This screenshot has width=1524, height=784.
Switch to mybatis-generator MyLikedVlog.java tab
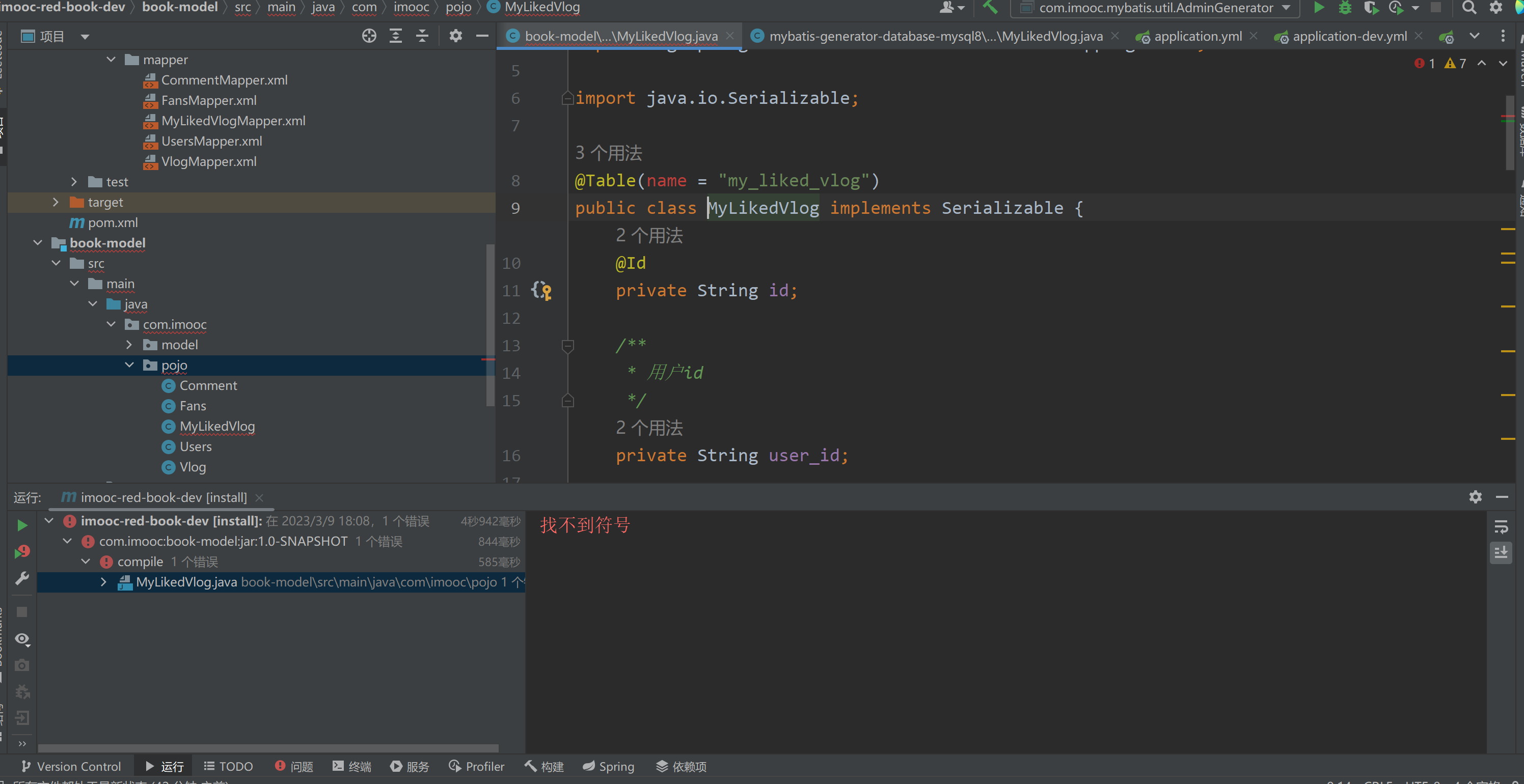tap(935, 36)
